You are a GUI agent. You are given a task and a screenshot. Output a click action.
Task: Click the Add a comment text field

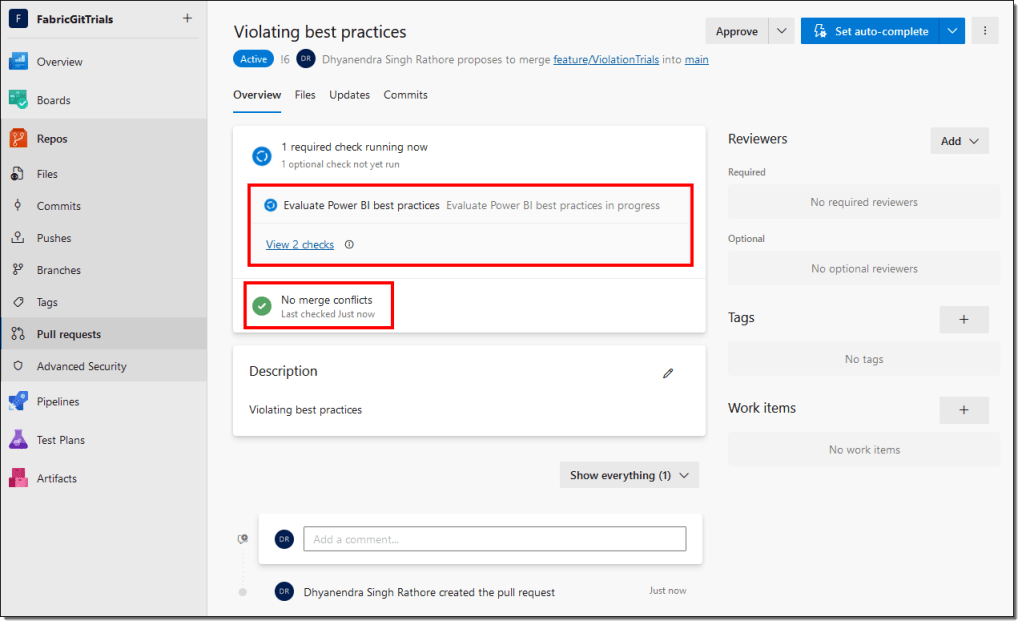tap(494, 539)
